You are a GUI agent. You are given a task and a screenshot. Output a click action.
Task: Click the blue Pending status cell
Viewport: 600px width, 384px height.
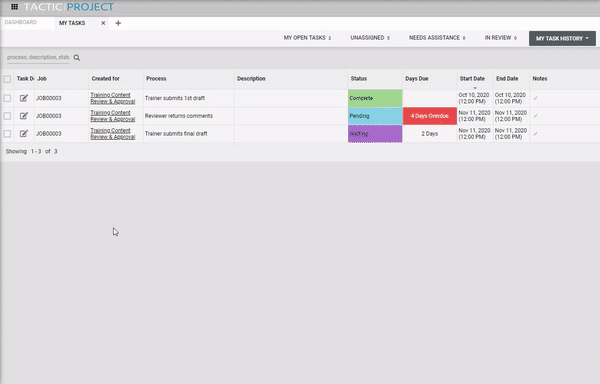375,116
